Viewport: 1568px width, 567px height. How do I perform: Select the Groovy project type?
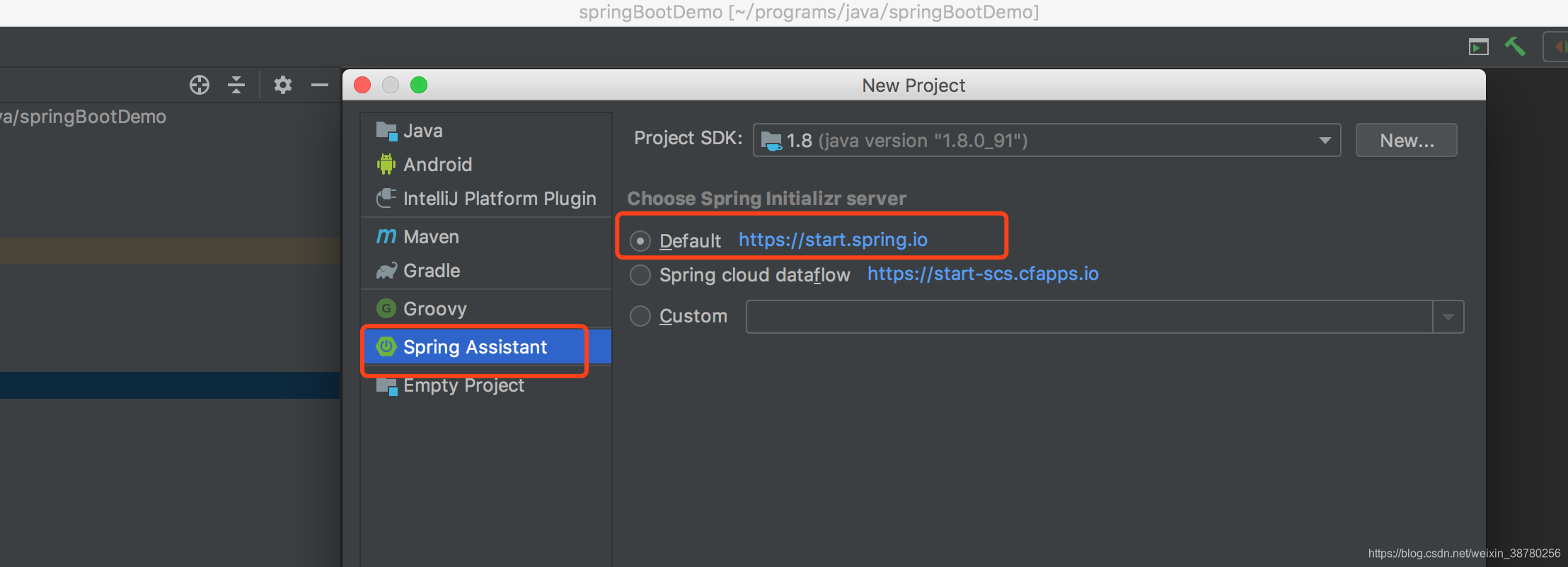coord(486,309)
